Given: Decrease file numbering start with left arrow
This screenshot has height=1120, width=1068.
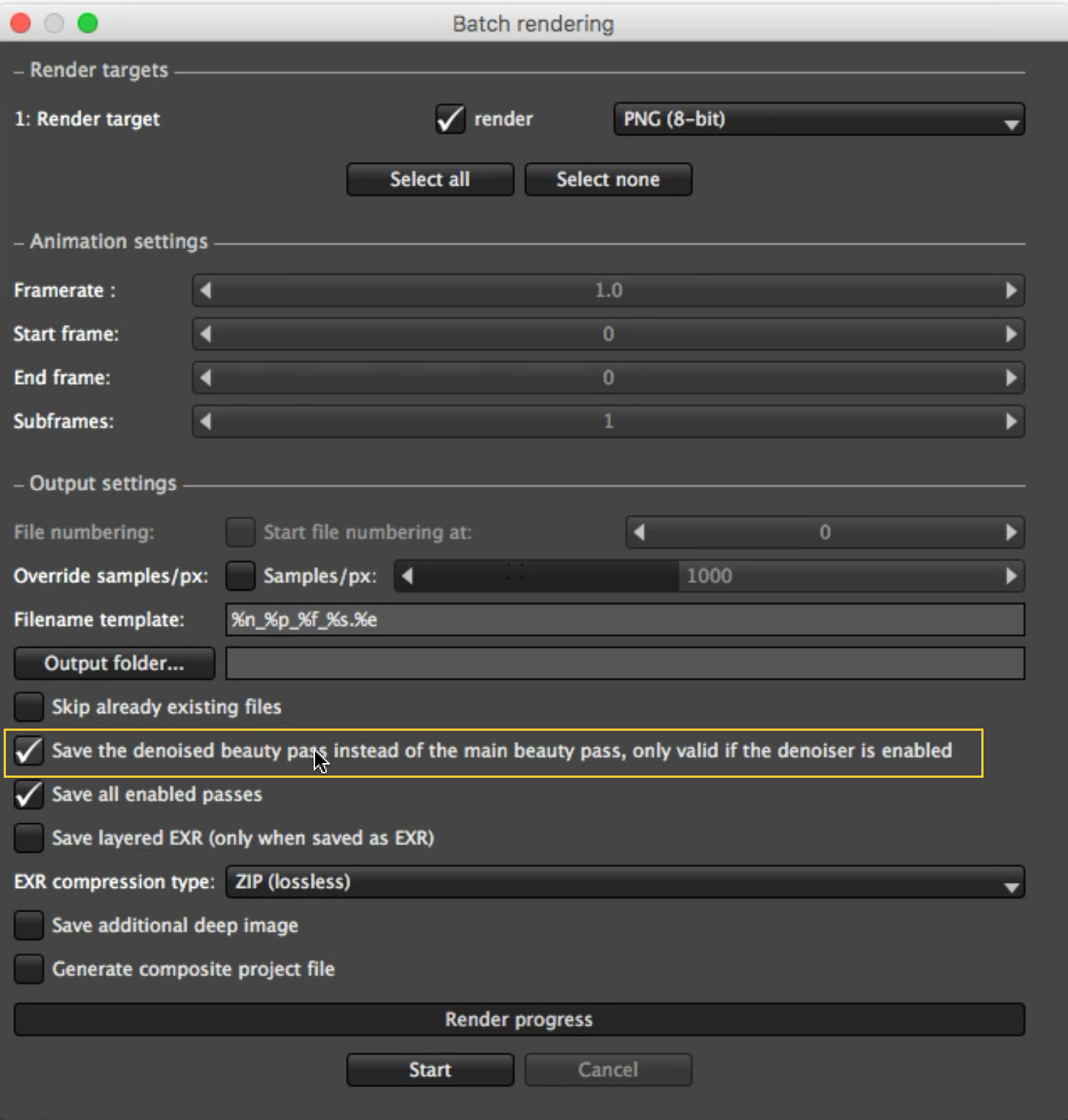Looking at the screenshot, I should tap(639, 532).
